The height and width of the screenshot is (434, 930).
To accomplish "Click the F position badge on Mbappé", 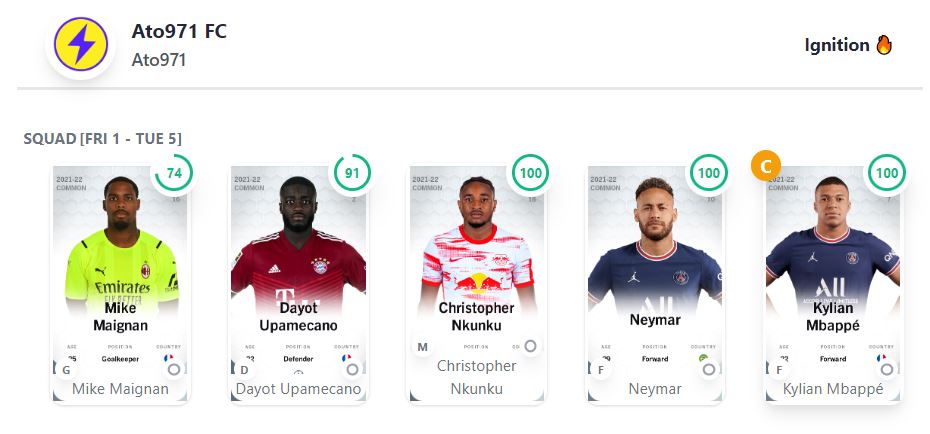I will click(x=780, y=370).
